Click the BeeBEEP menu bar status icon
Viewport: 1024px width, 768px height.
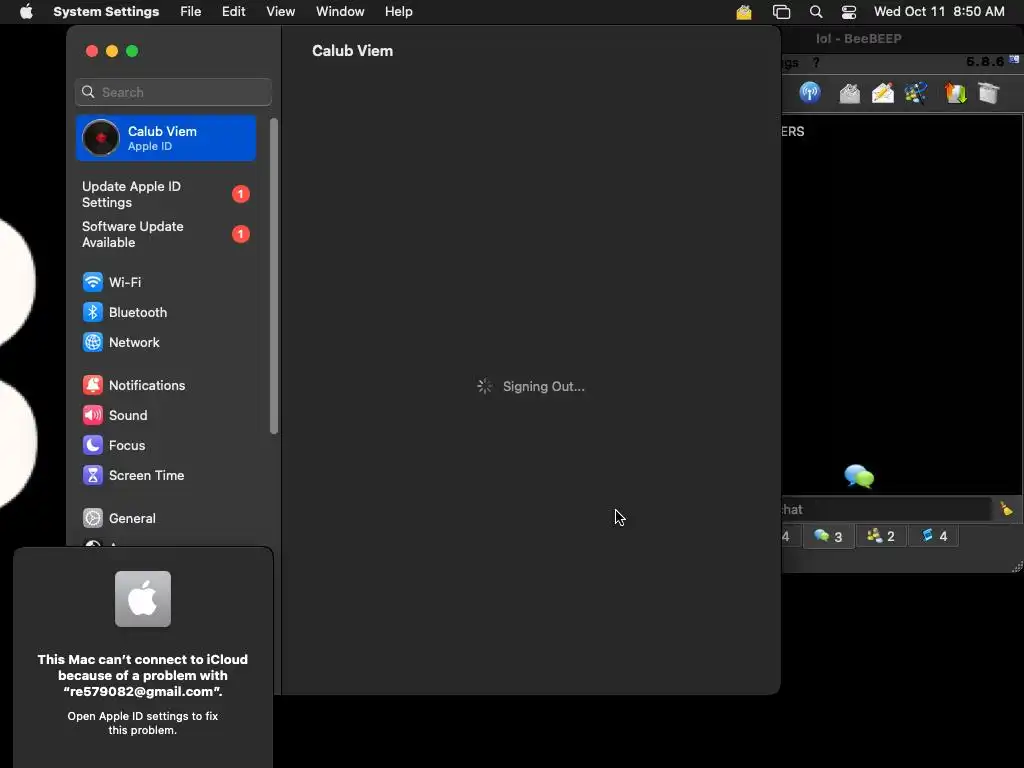744,12
